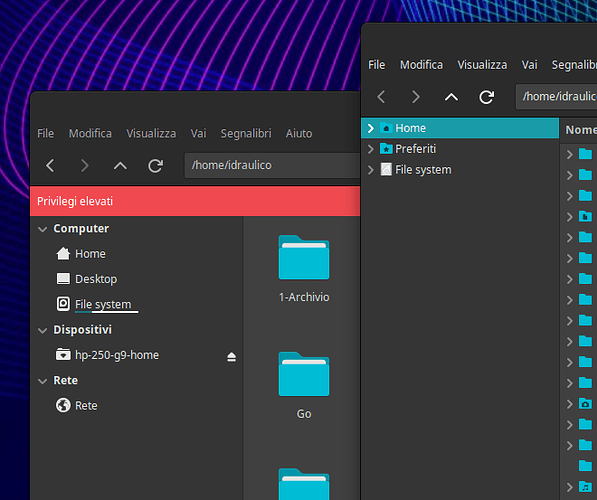Open the Go folder icon

pyautogui.click(x=304, y=374)
